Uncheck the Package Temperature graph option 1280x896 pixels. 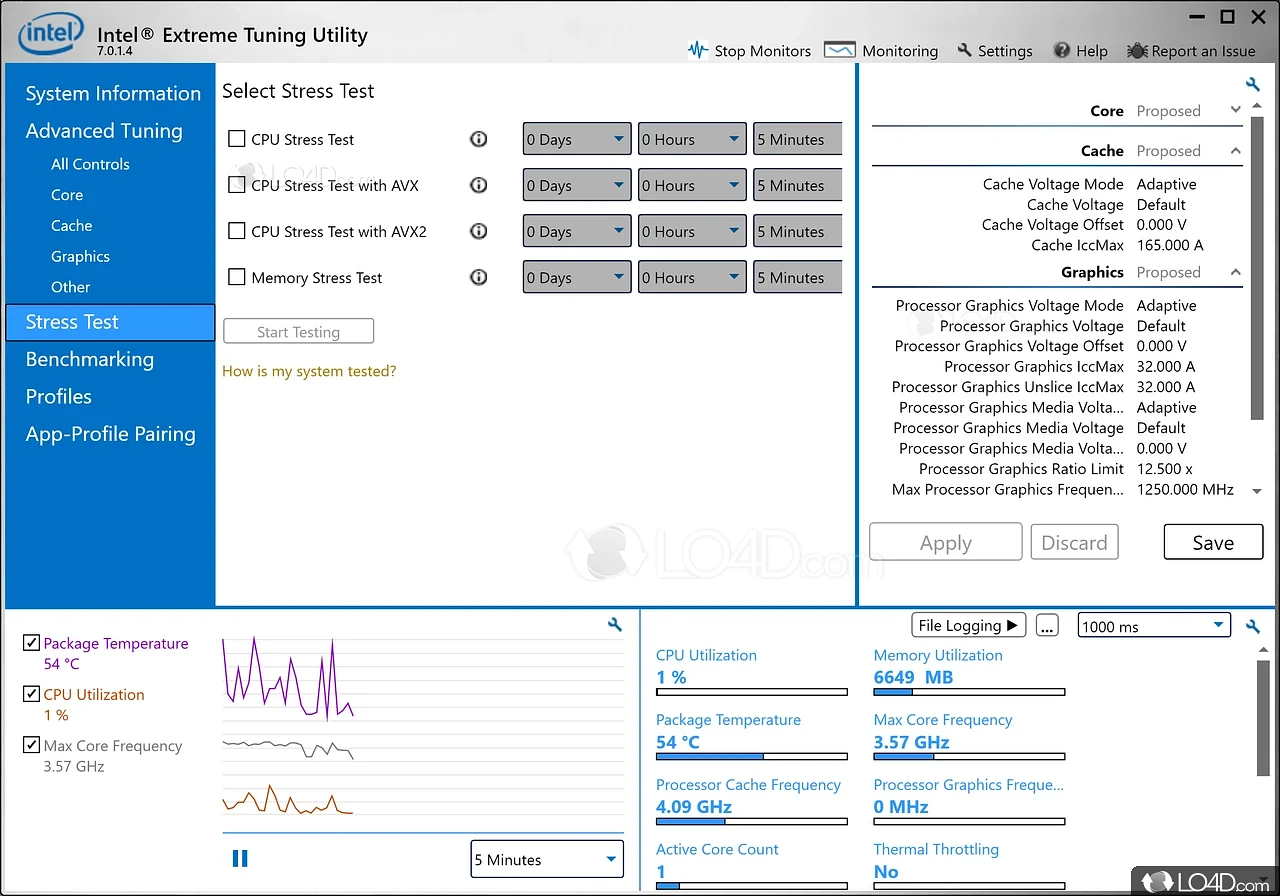point(31,642)
